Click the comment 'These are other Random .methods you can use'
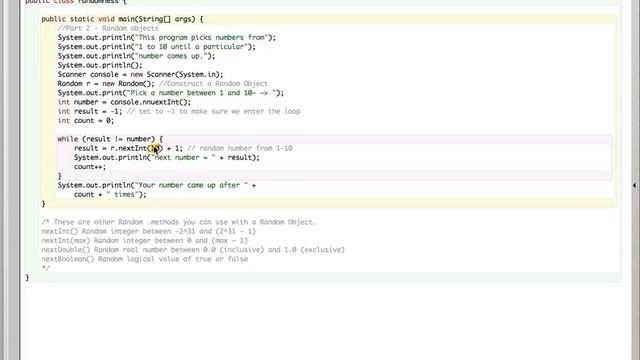640x360 pixels. coord(179,222)
